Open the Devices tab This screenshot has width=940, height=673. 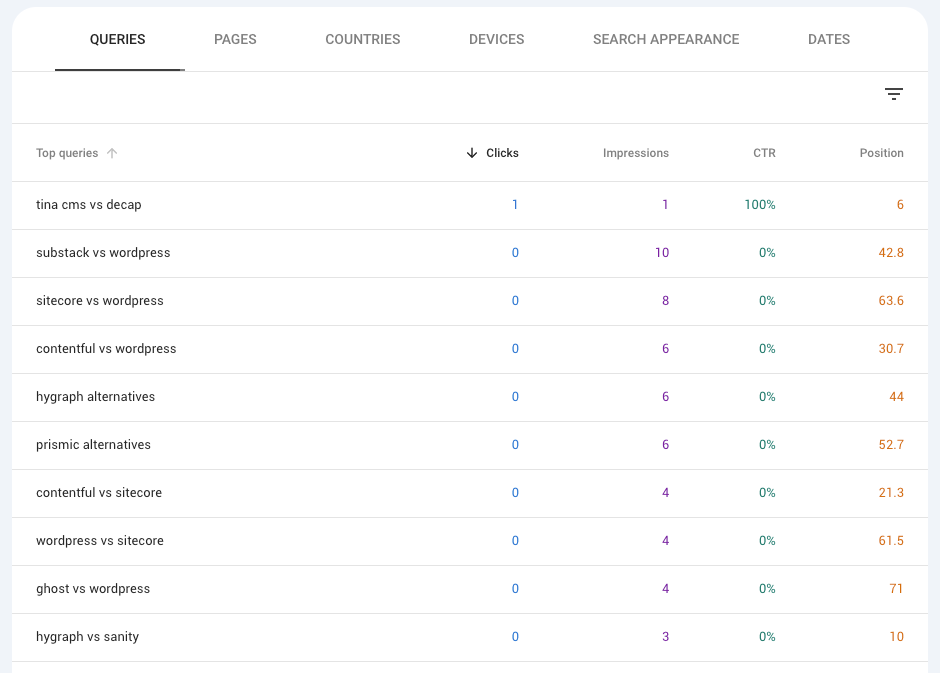click(x=496, y=40)
